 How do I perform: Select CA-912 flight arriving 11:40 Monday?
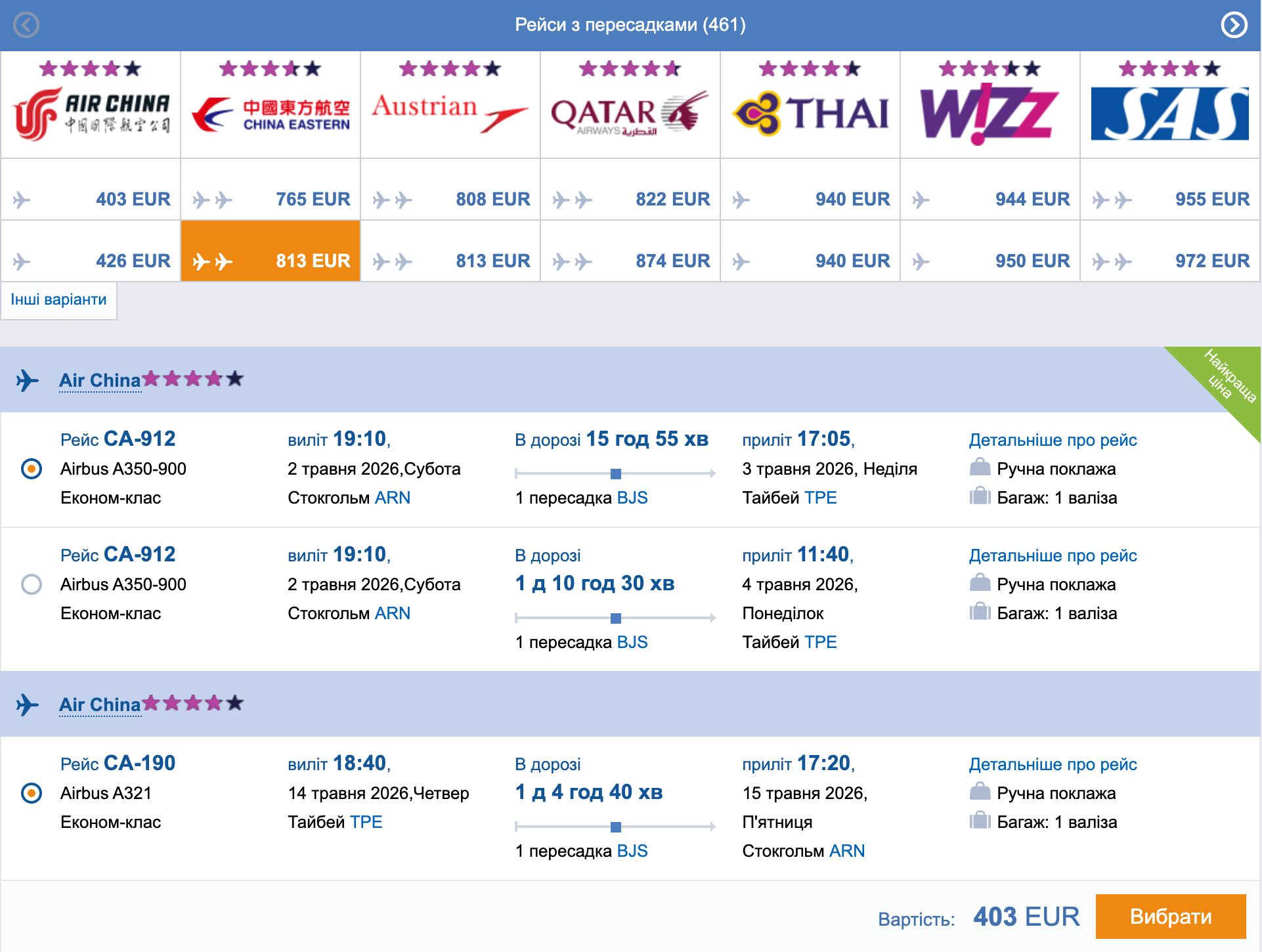(32, 584)
